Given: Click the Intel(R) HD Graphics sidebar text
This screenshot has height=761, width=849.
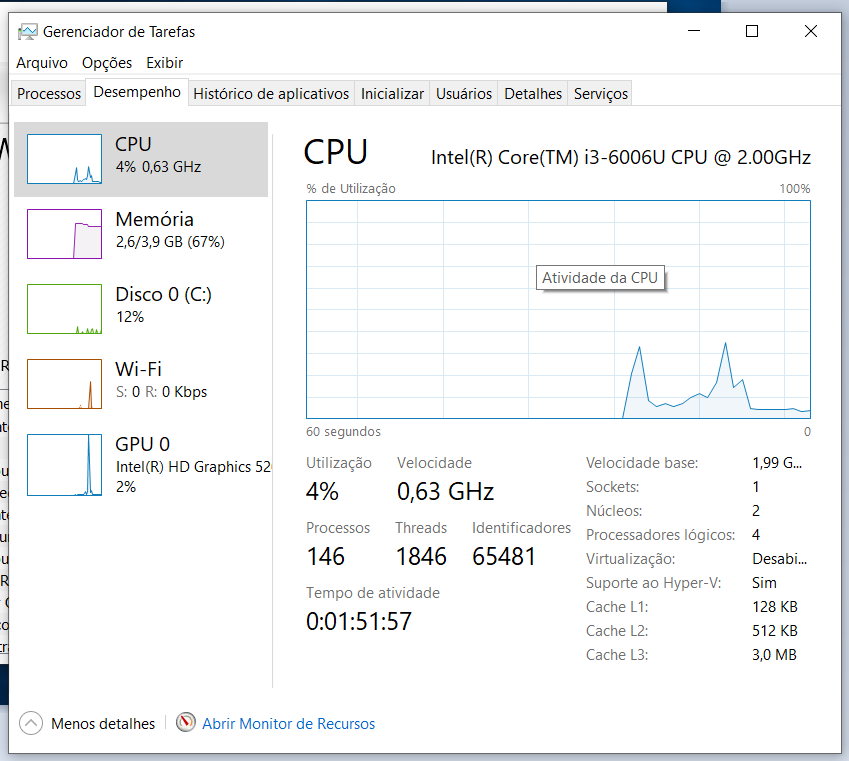Looking at the screenshot, I should pyautogui.click(x=193, y=467).
